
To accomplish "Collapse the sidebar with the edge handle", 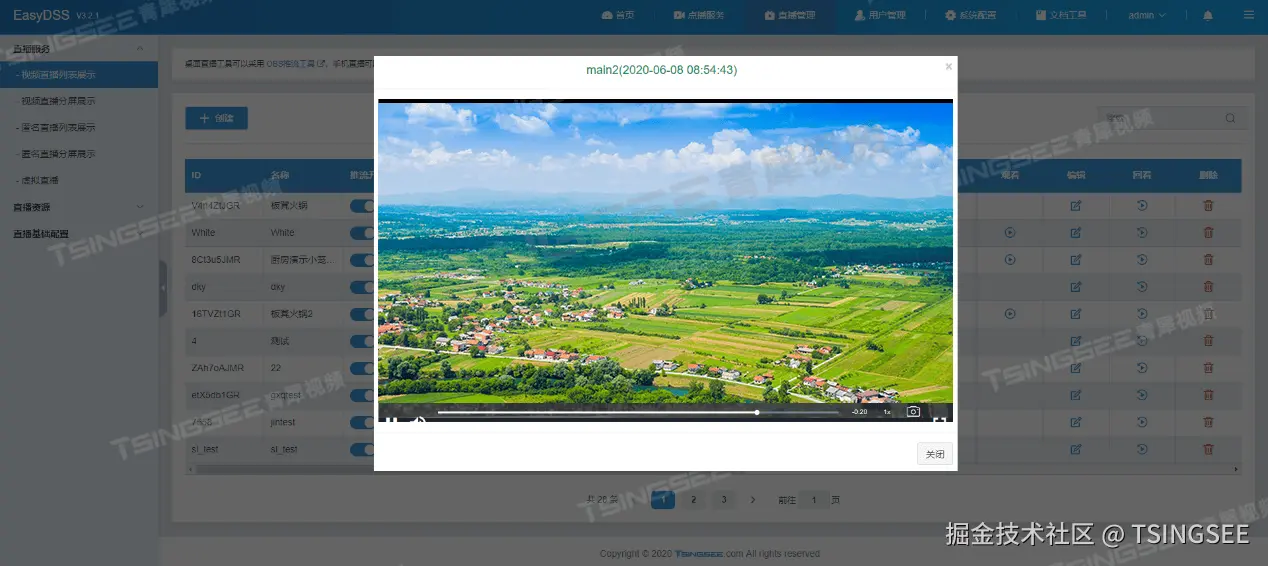I will coord(163,289).
